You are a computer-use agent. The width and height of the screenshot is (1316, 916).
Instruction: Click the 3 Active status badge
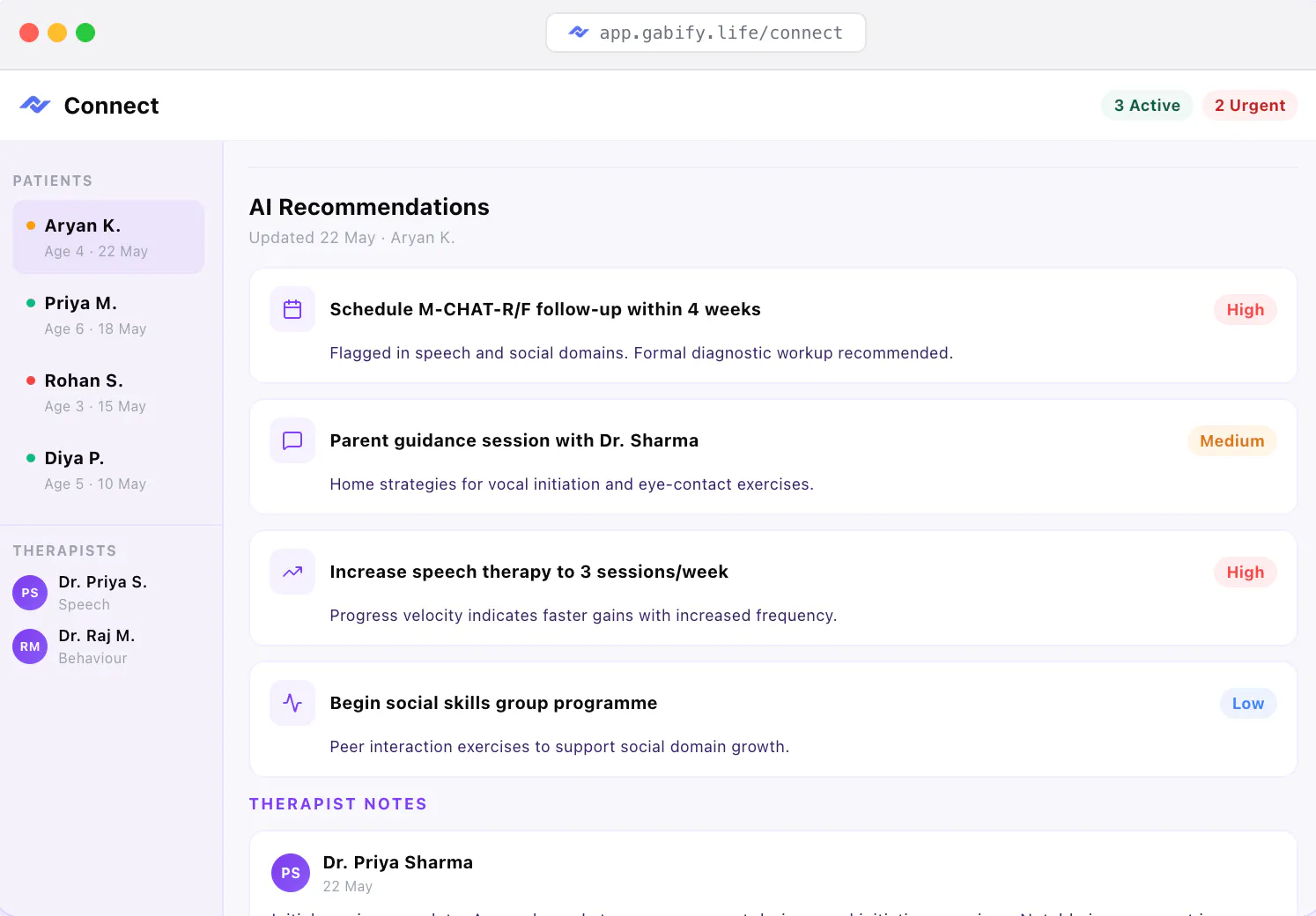[x=1147, y=106]
